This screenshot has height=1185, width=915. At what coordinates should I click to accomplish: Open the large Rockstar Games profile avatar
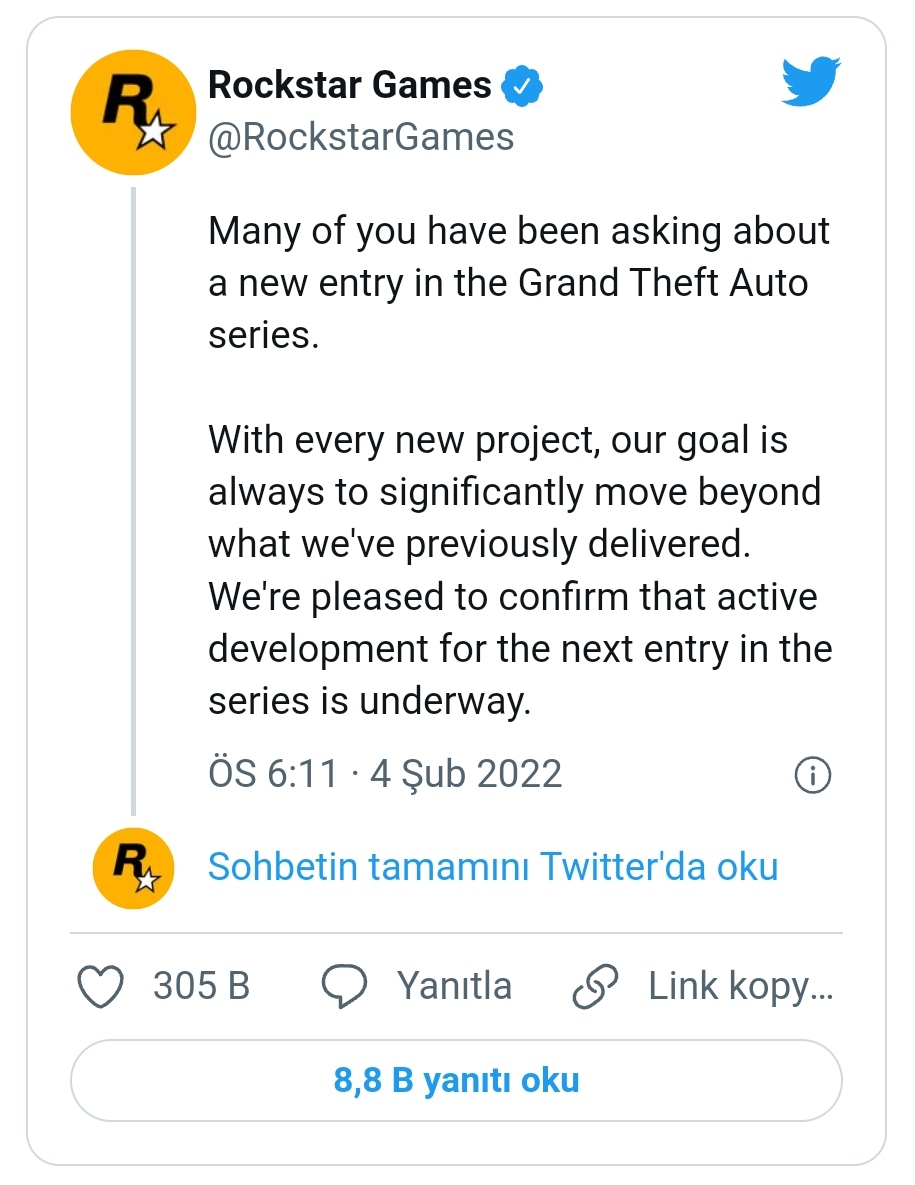(x=133, y=113)
